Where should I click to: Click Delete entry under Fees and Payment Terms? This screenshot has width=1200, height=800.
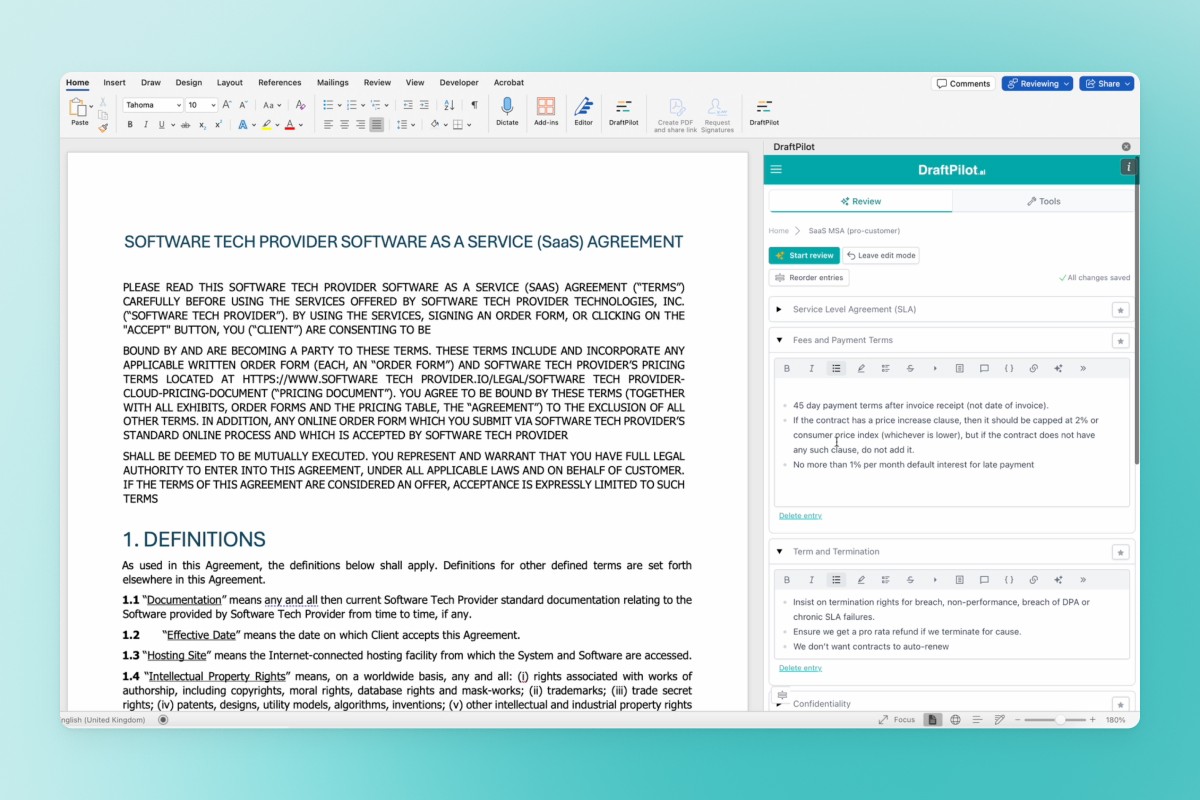[800, 516]
